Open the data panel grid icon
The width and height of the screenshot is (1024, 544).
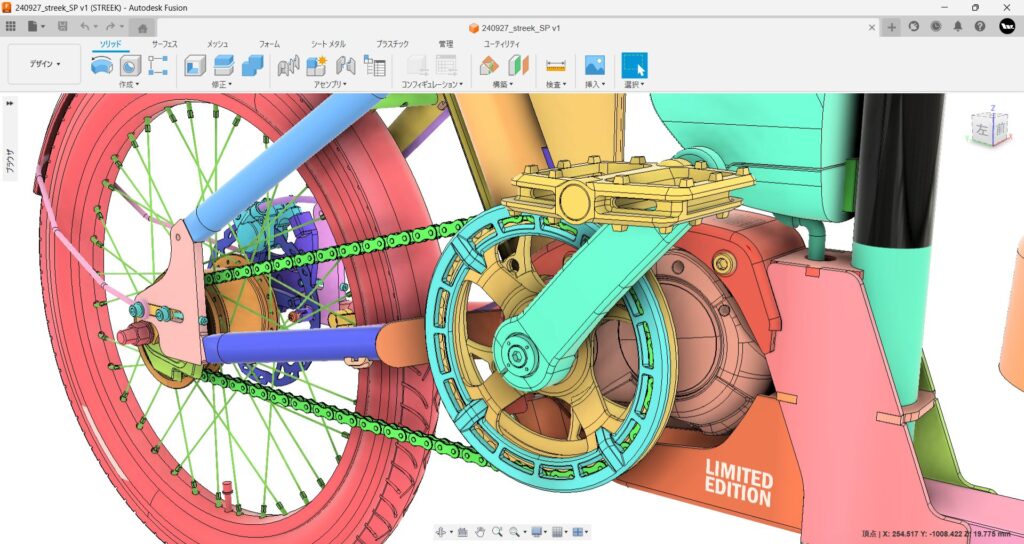pyautogui.click(x=10, y=27)
